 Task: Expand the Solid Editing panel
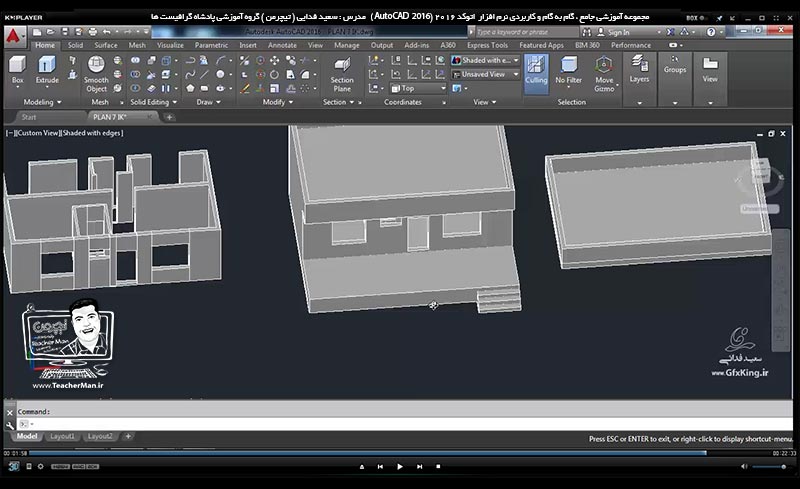pos(154,102)
